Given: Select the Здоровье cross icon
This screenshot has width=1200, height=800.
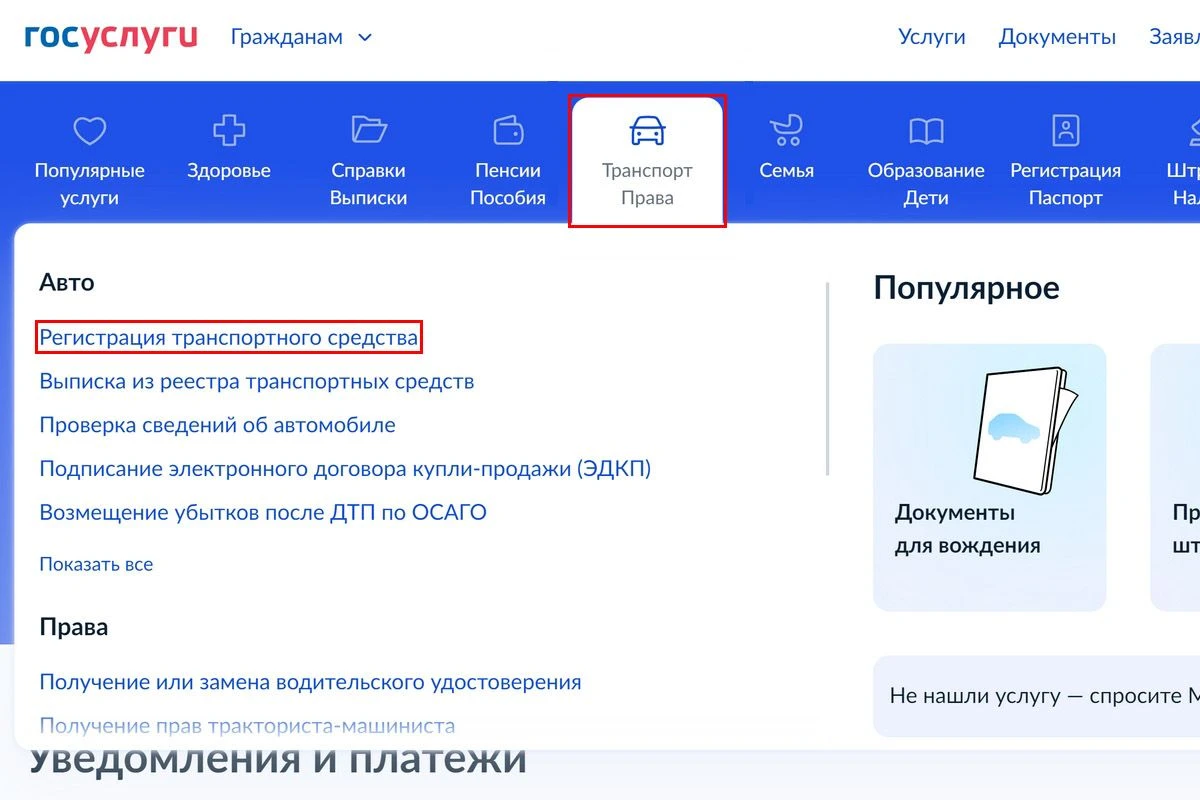Looking at the screenshot, I should [229, 130].
